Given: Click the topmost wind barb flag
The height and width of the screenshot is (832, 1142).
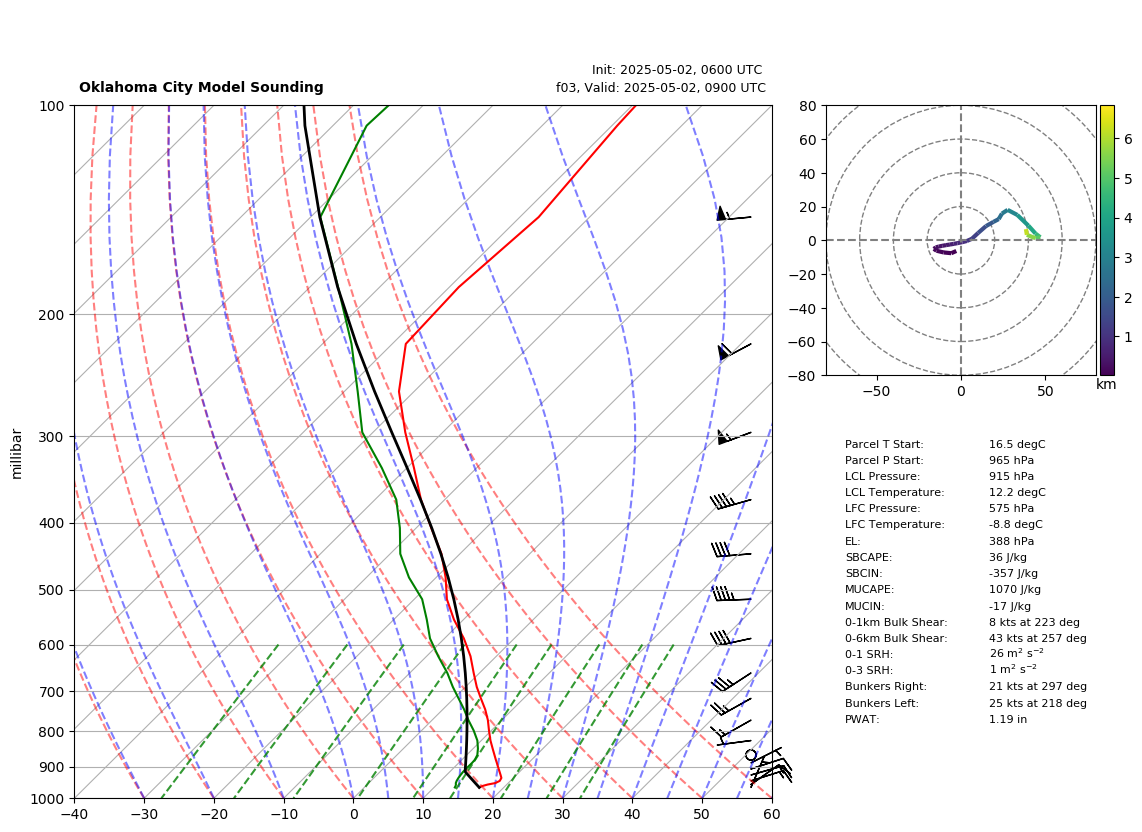Looking at the screenshot, I should (733, 214).
